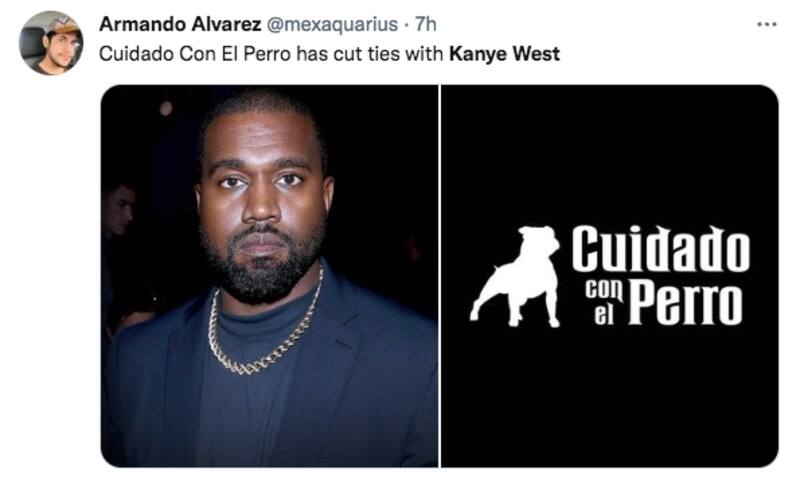Image resolution: width=800 pixels, height=481 pixels.
Task: Open the three-dot more options menu
Action: tap(766, 24)
